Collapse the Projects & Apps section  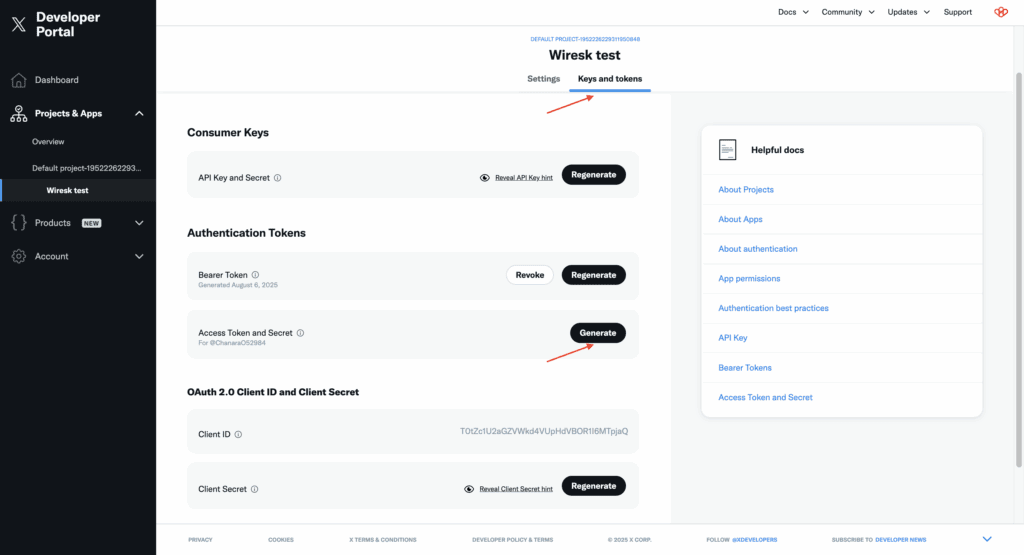click(139, 114)
